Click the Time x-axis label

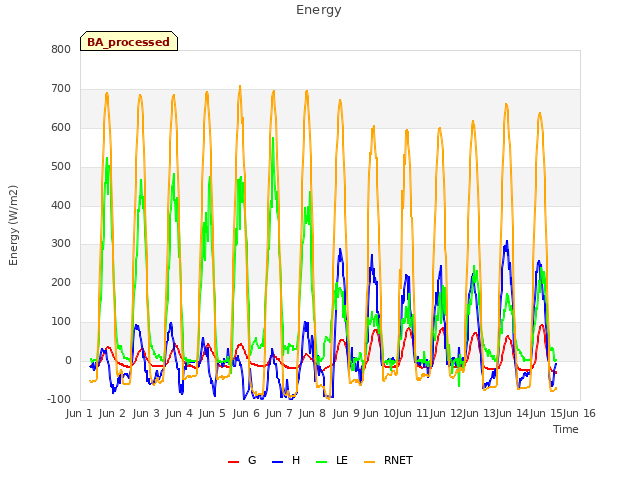click(x=566, y=429)
